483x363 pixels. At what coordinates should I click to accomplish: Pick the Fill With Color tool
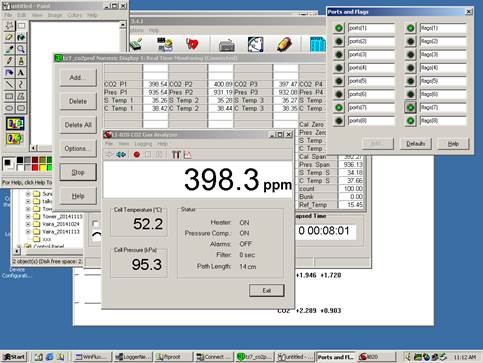click(21, 37)
